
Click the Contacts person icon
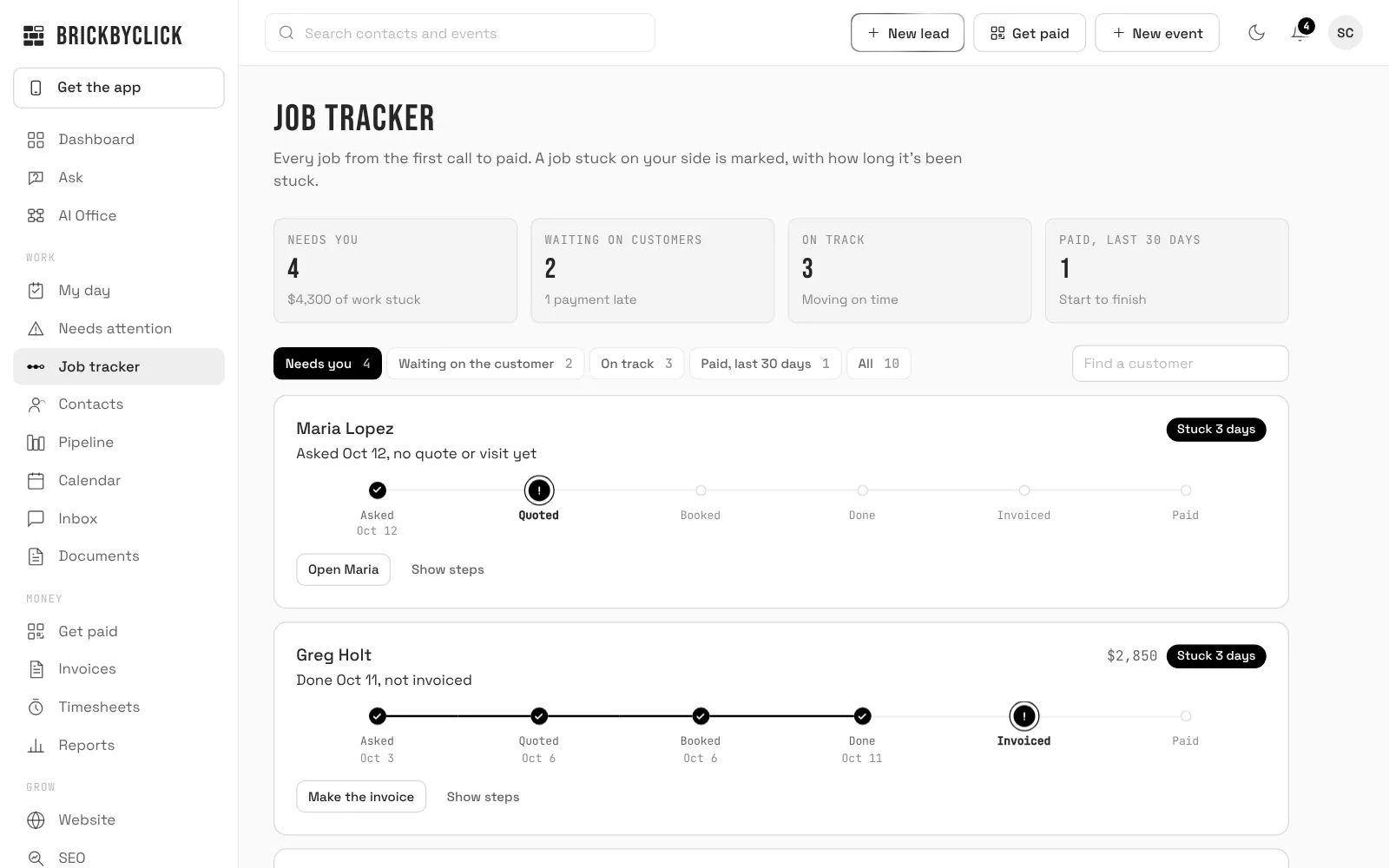36,404
